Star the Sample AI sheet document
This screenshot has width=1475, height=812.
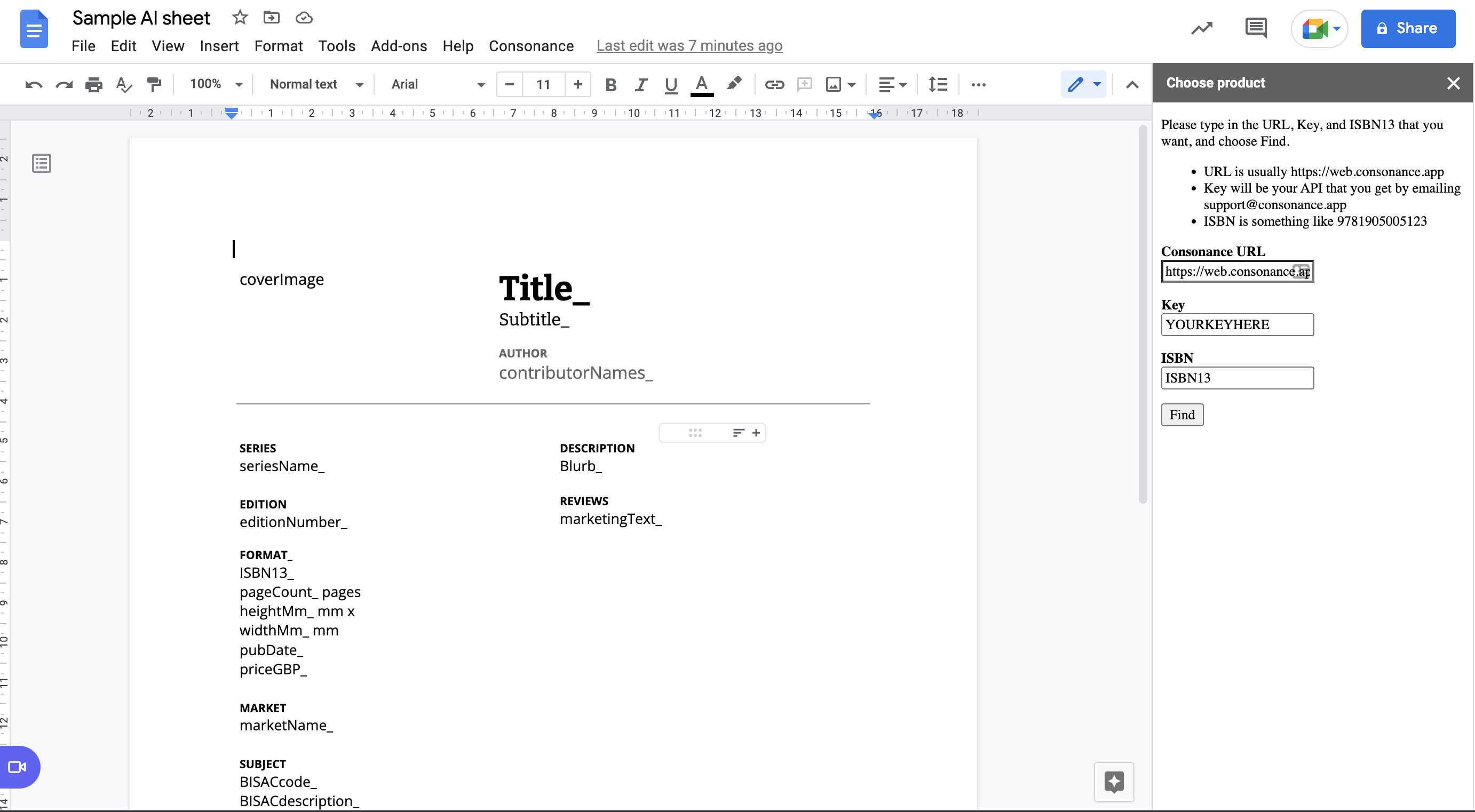tap(240, 17)
